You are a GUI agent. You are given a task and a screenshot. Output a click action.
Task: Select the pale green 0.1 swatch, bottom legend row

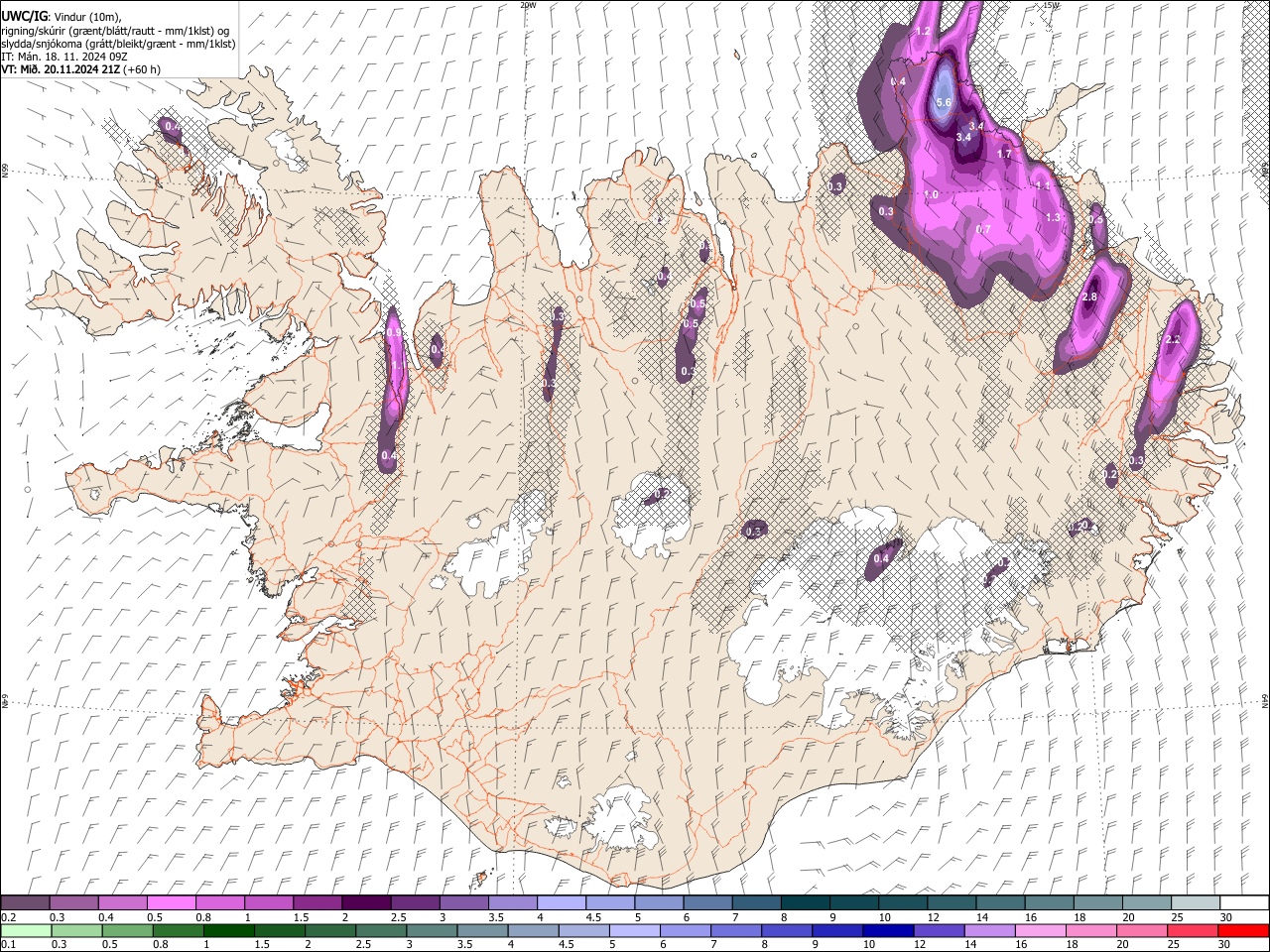(25, 930)
